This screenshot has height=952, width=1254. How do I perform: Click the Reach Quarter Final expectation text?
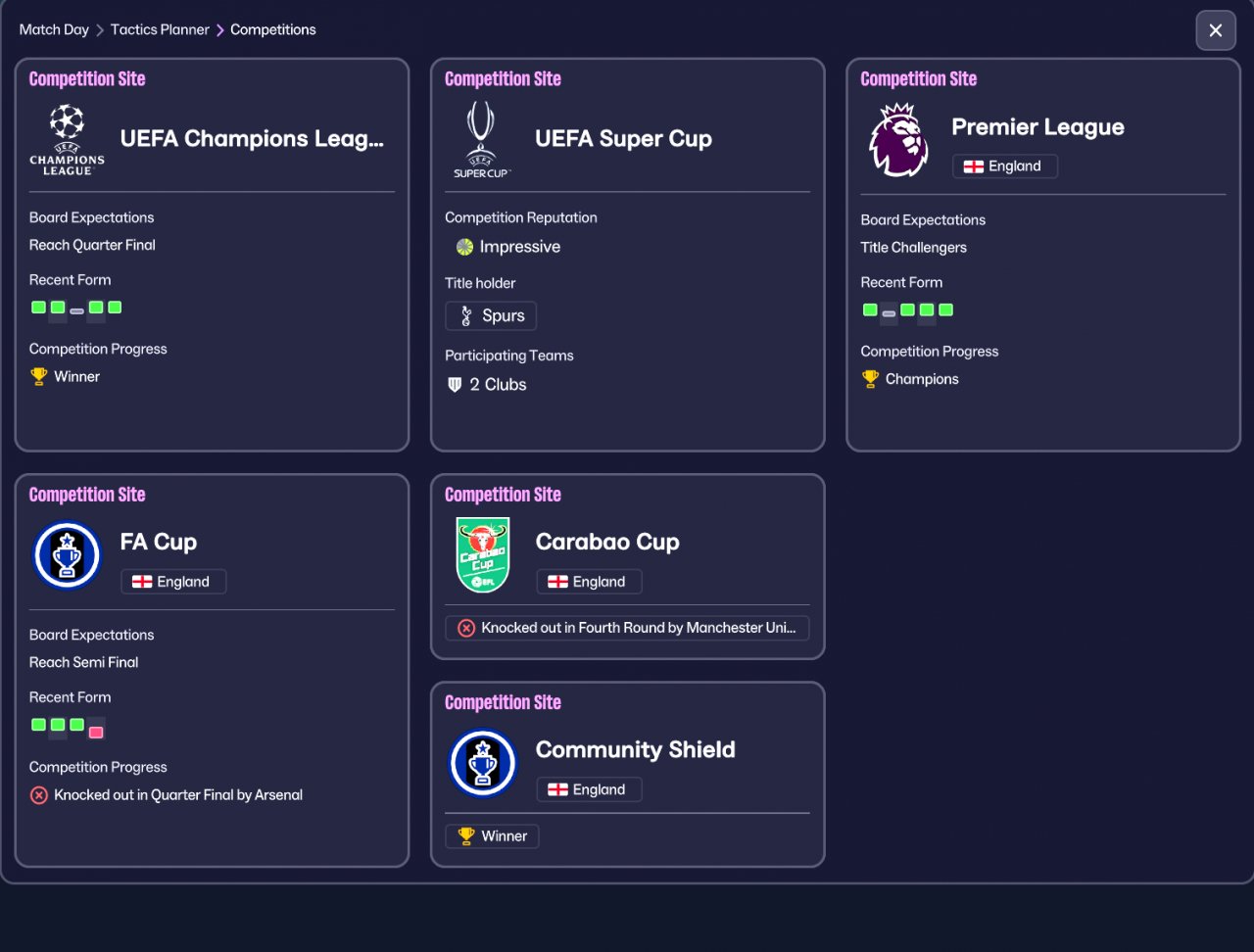tap(92, 245)
